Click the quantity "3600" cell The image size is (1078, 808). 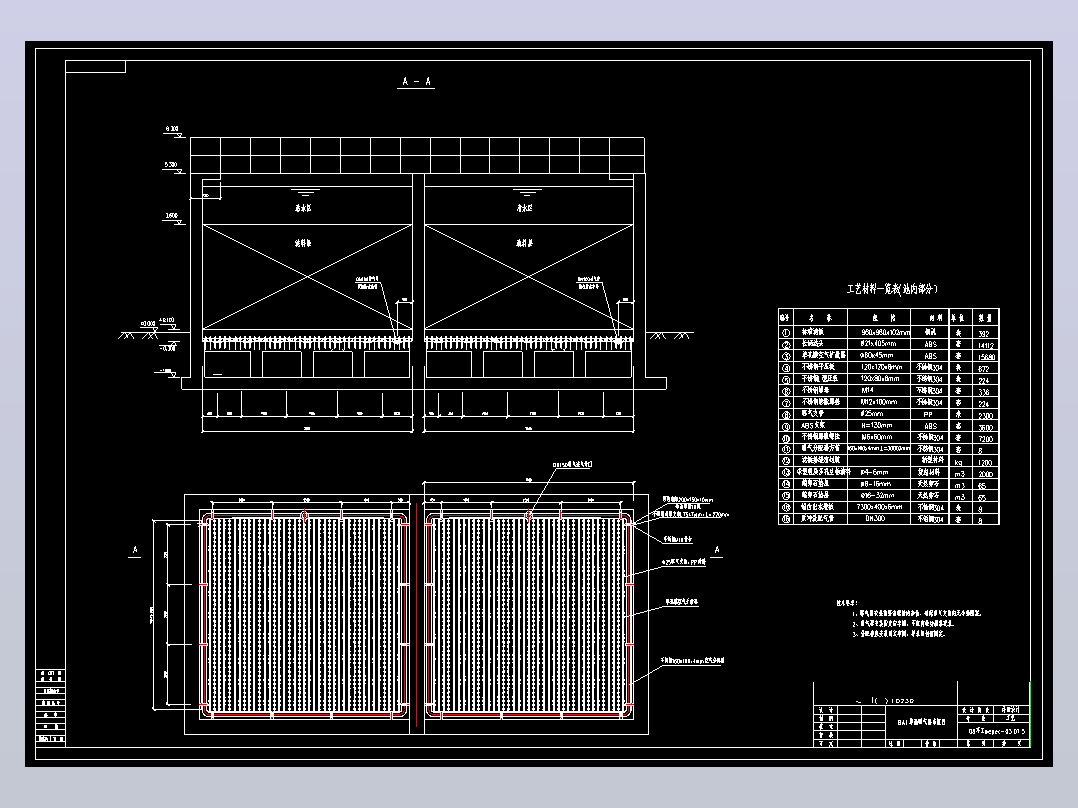(984, 427)
